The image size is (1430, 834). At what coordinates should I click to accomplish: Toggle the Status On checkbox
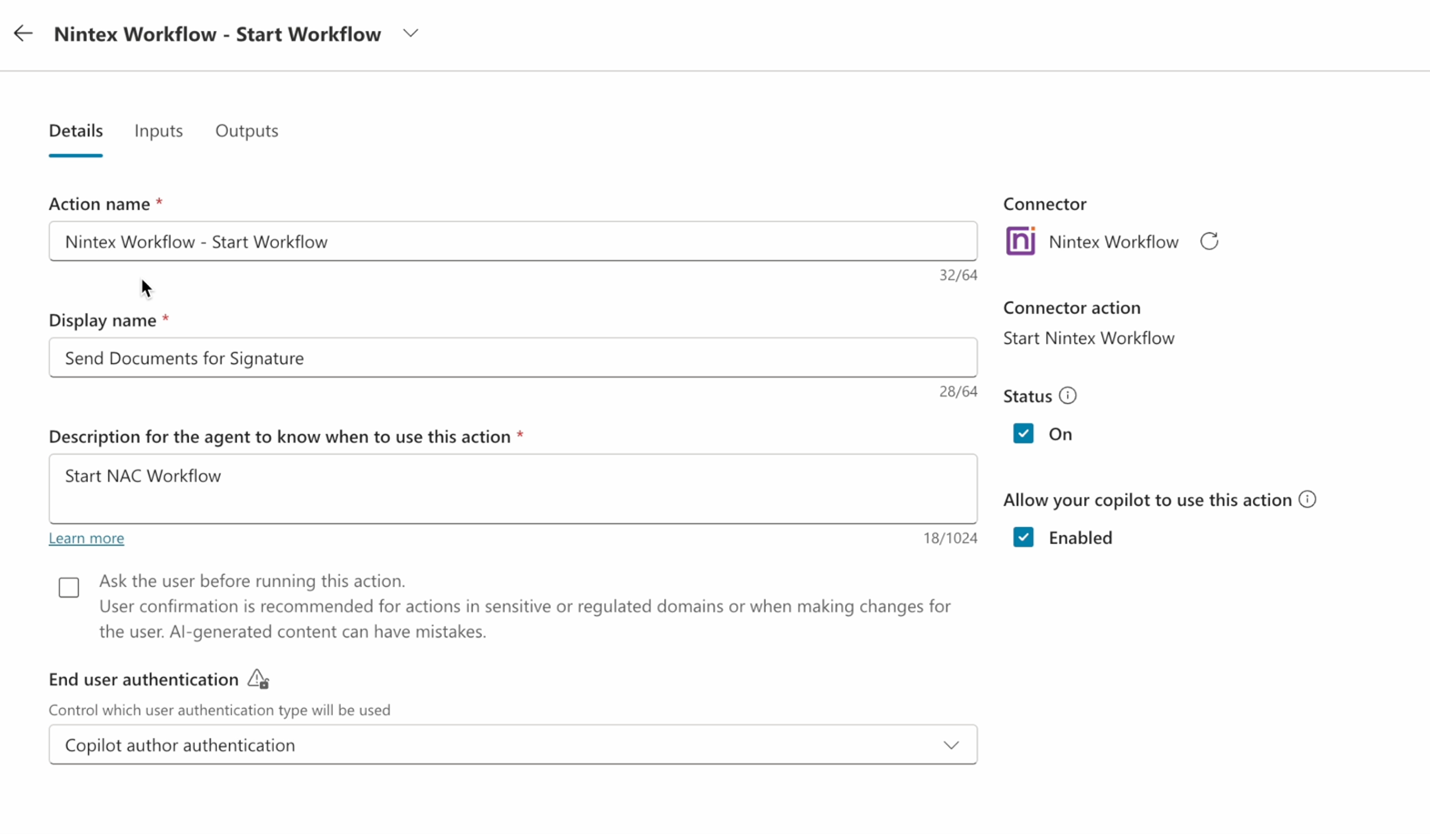pos(1023,433)
